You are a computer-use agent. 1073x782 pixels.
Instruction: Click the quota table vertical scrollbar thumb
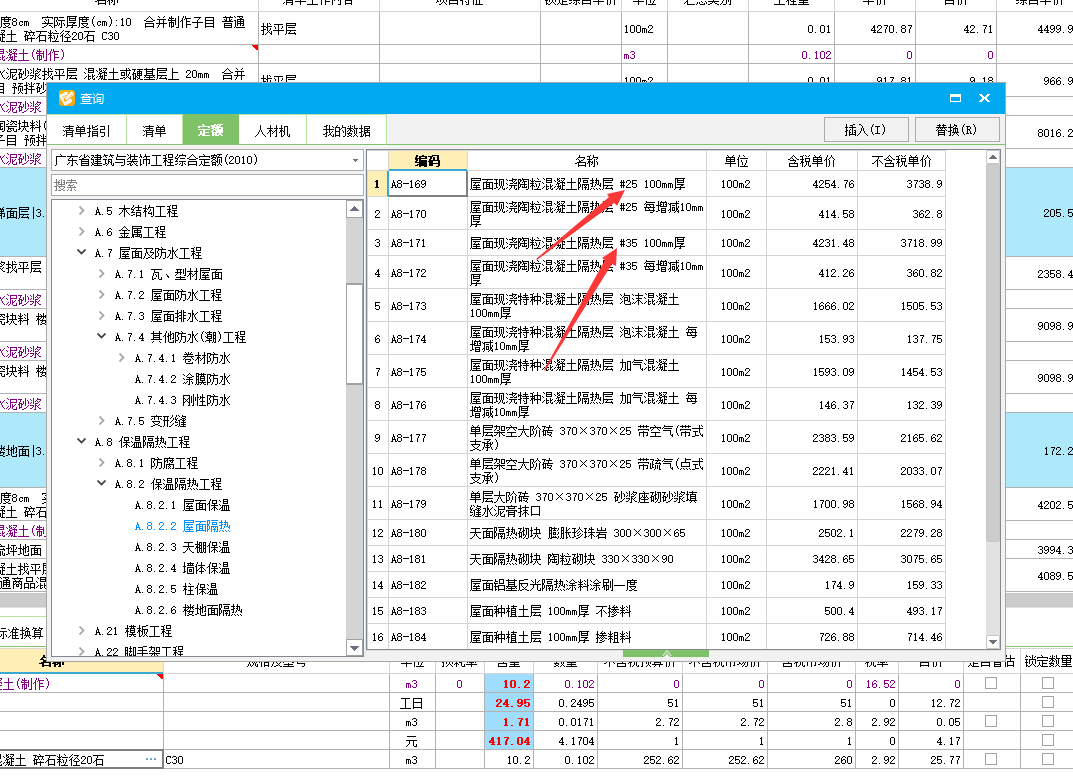tap(993, 352)
